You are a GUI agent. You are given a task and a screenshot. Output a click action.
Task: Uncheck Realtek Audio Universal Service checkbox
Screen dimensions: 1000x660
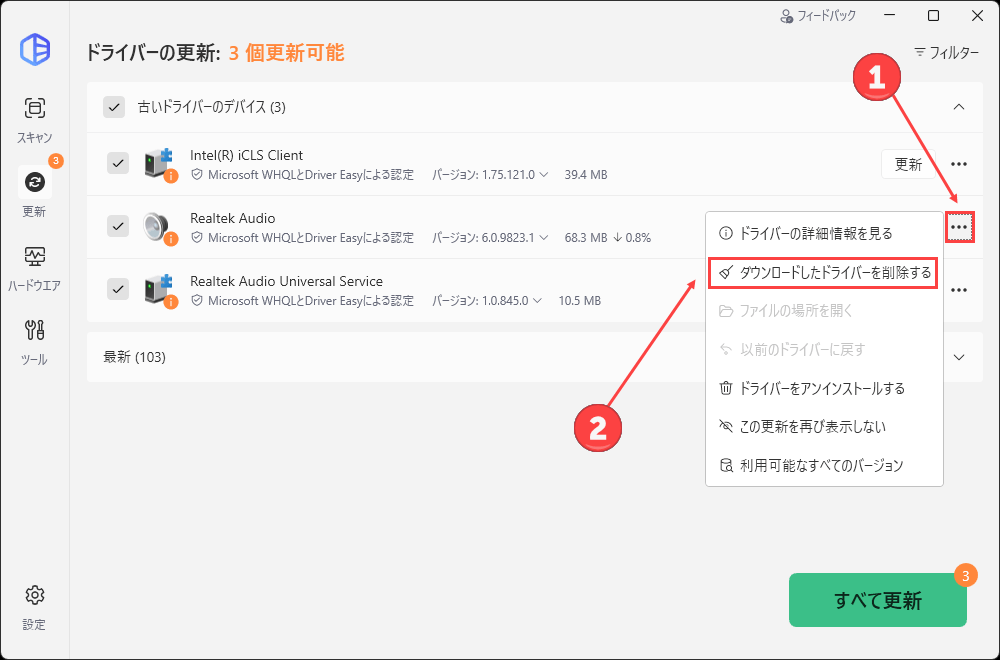(118, 289)
